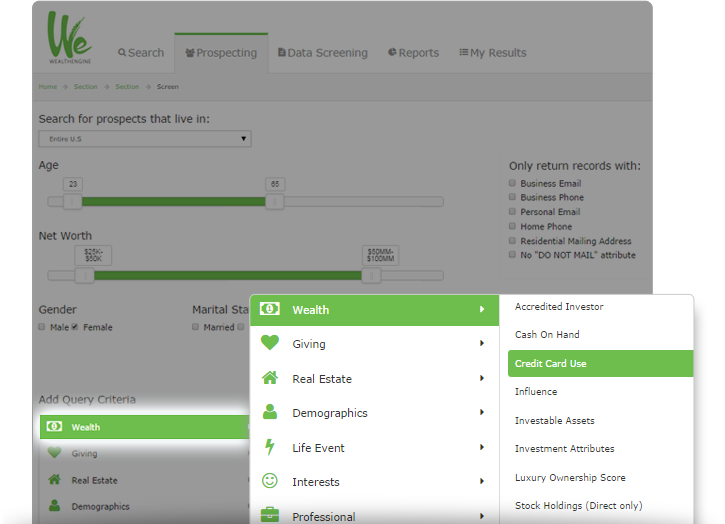Select Influence from the submenu

pyautogui.click(x=536, y=392)
